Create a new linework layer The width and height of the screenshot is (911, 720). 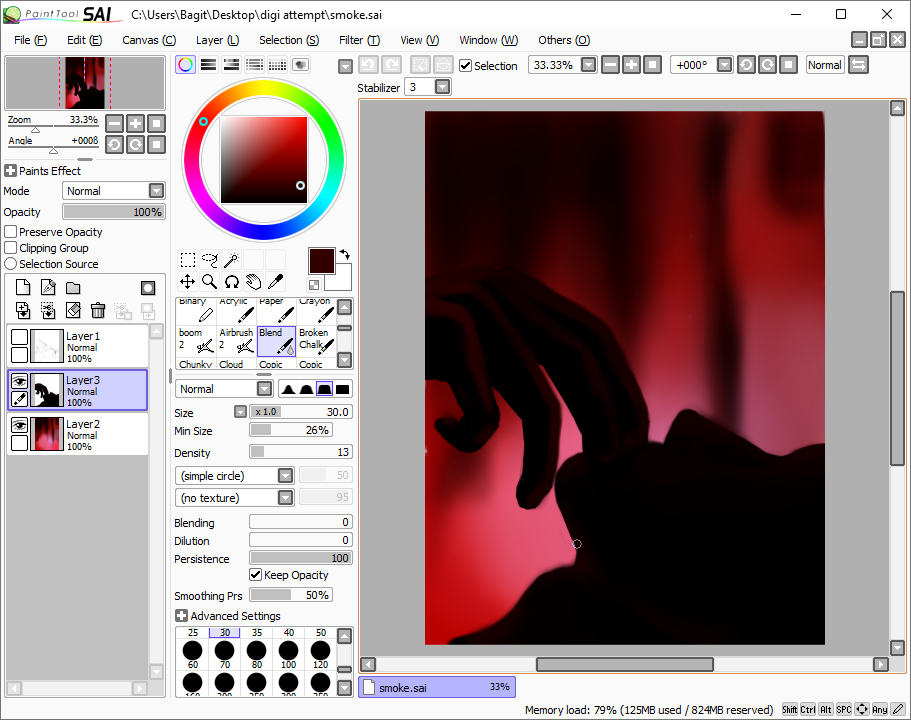click(48, 287)
